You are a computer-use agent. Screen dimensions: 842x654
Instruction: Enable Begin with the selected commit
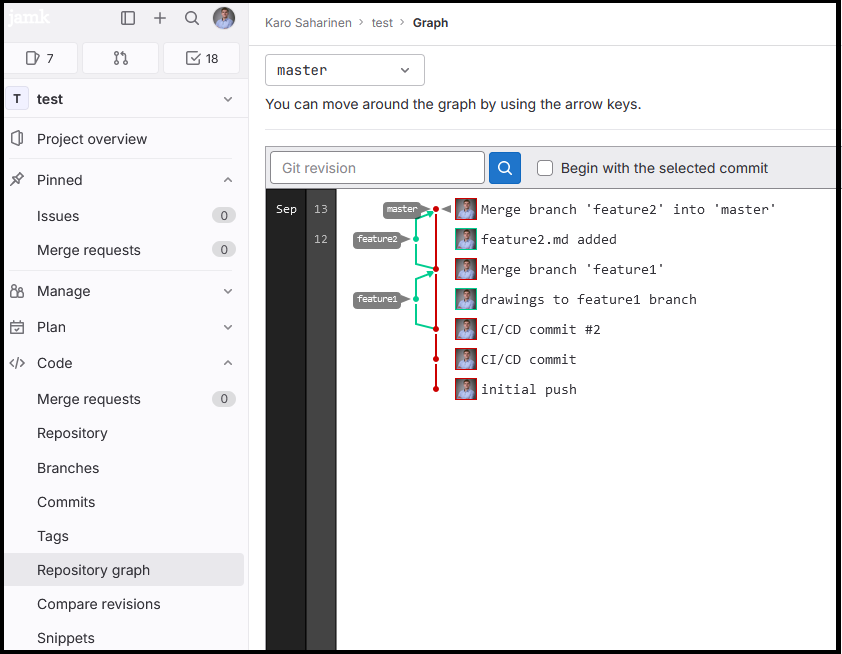(x=545, y=168)
